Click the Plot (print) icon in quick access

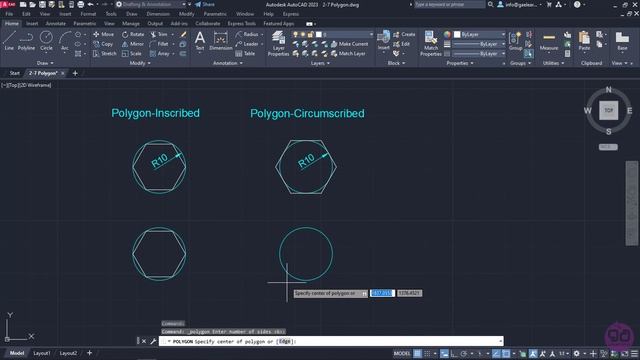pyautogui.click(x=80, y=4)
